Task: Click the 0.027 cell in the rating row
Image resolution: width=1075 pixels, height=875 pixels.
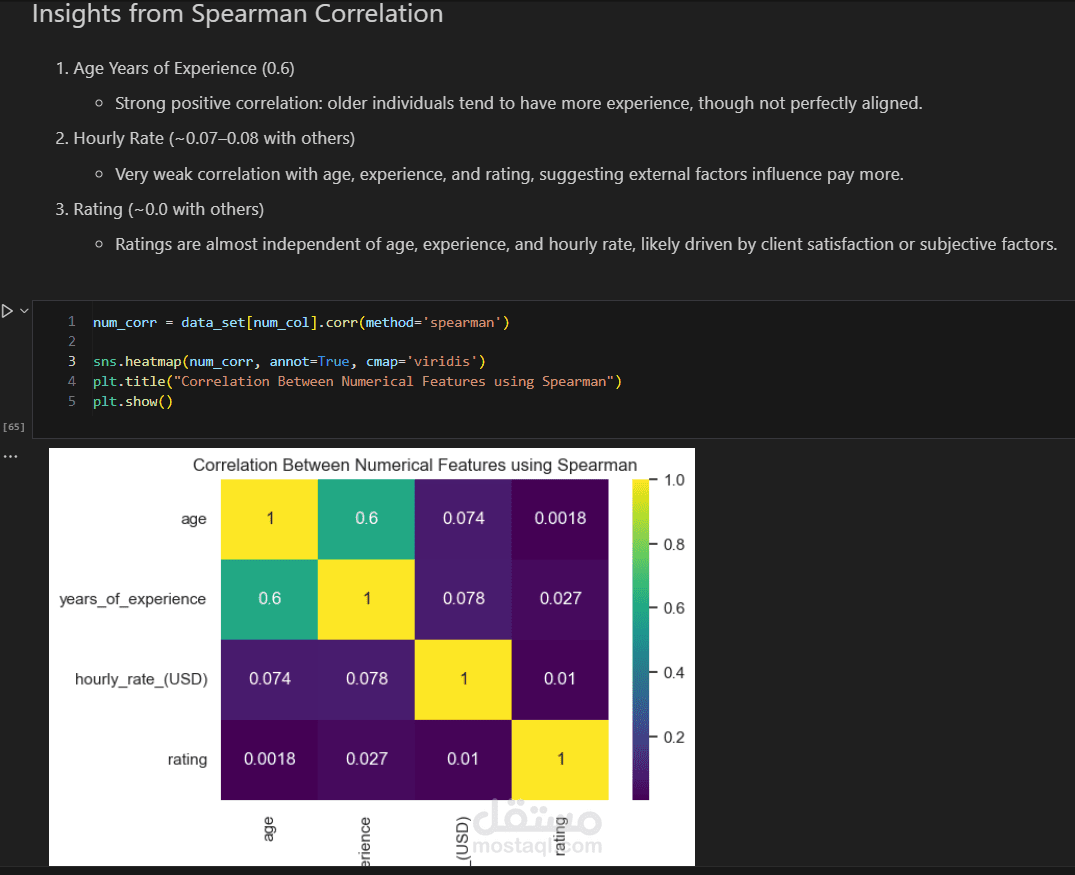Action: click(x=366, y=760)
